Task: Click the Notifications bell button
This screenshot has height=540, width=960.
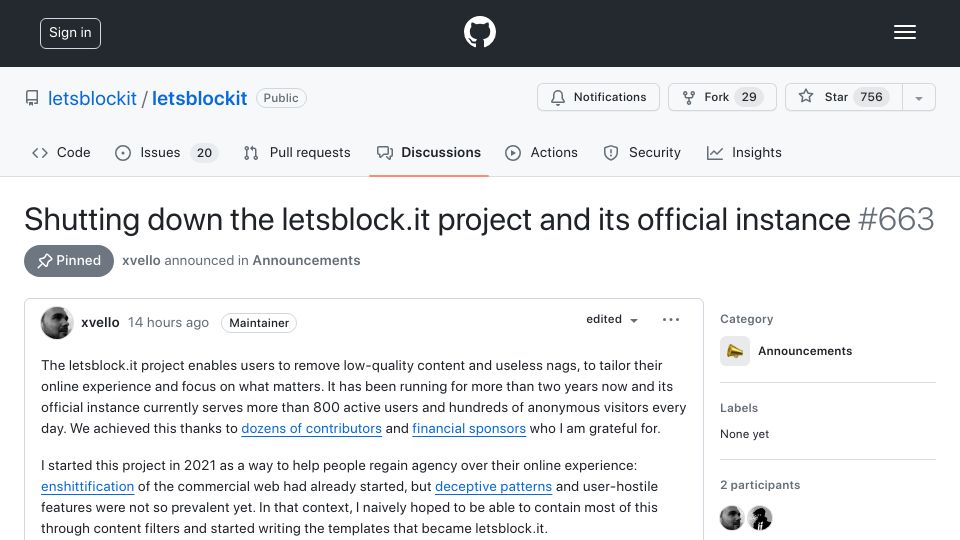Action: coord(598,97)
